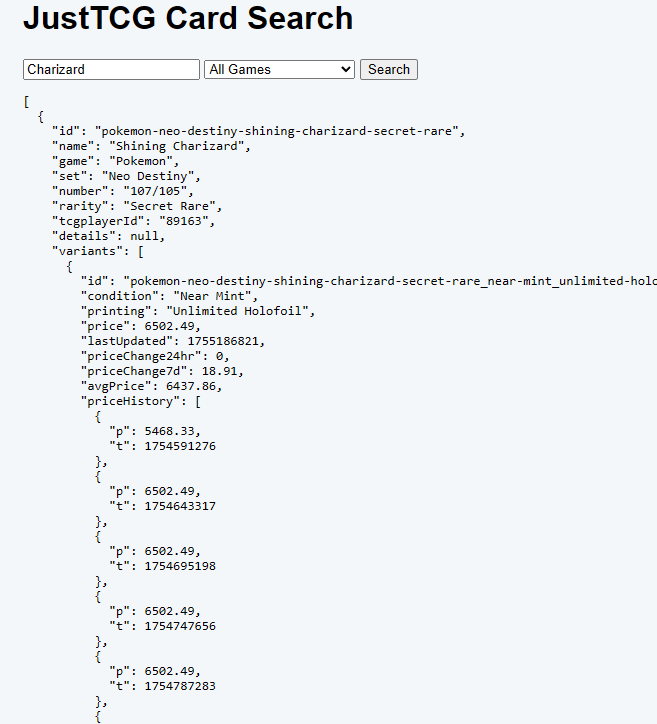Click the variant id line with near-mint_unlimited
Viewport: 657px width, 724px height.
point(369,281)
